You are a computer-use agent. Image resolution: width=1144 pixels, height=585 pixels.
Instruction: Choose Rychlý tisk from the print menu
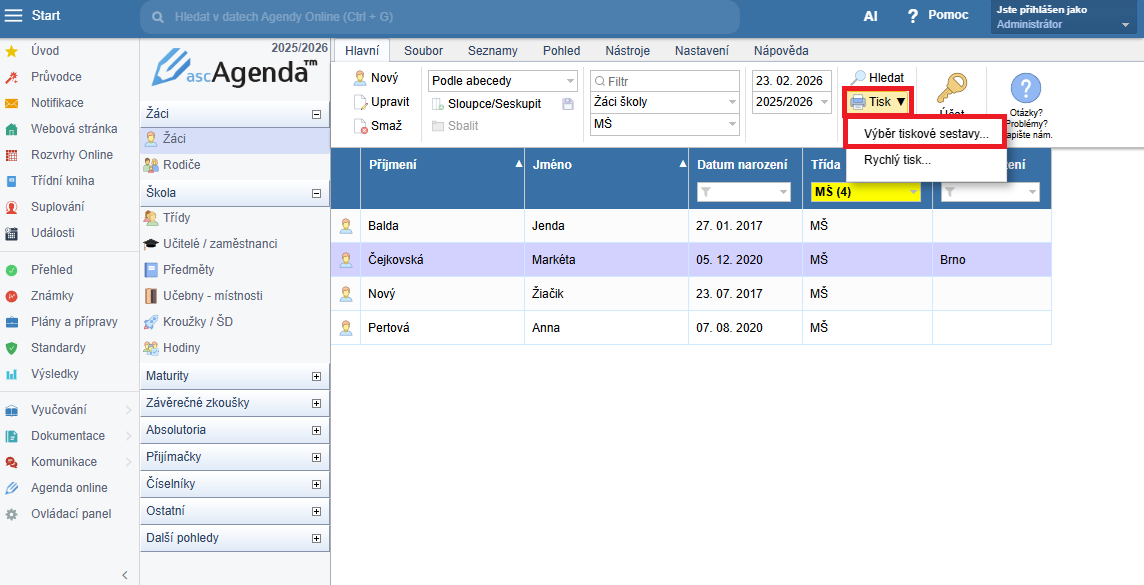(897, 160)
